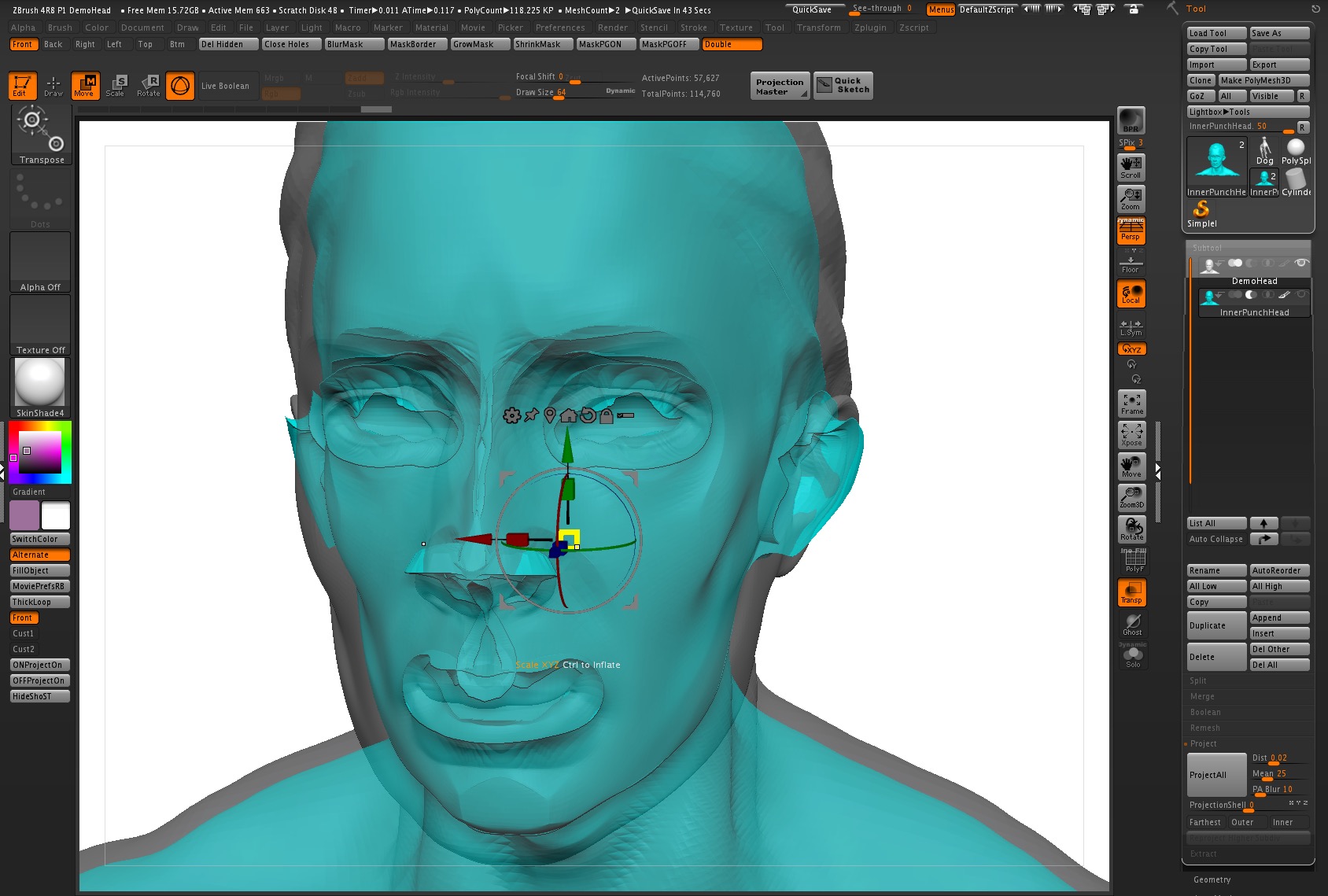Viewport: 1328px width, 896px height.
Task: Select the Scale transform icon
Action: pos(116,85)
